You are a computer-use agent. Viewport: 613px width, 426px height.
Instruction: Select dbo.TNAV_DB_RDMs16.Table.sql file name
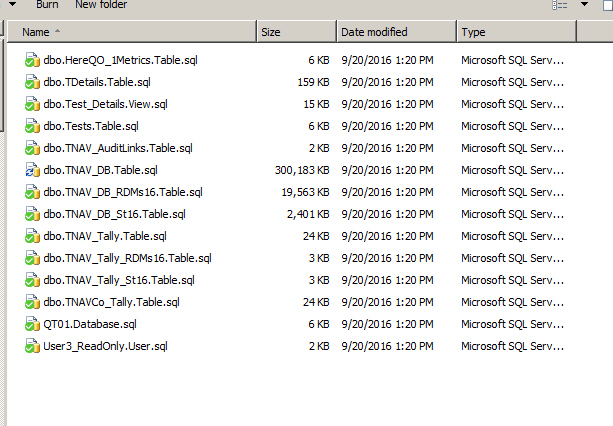tap(123, 192)
